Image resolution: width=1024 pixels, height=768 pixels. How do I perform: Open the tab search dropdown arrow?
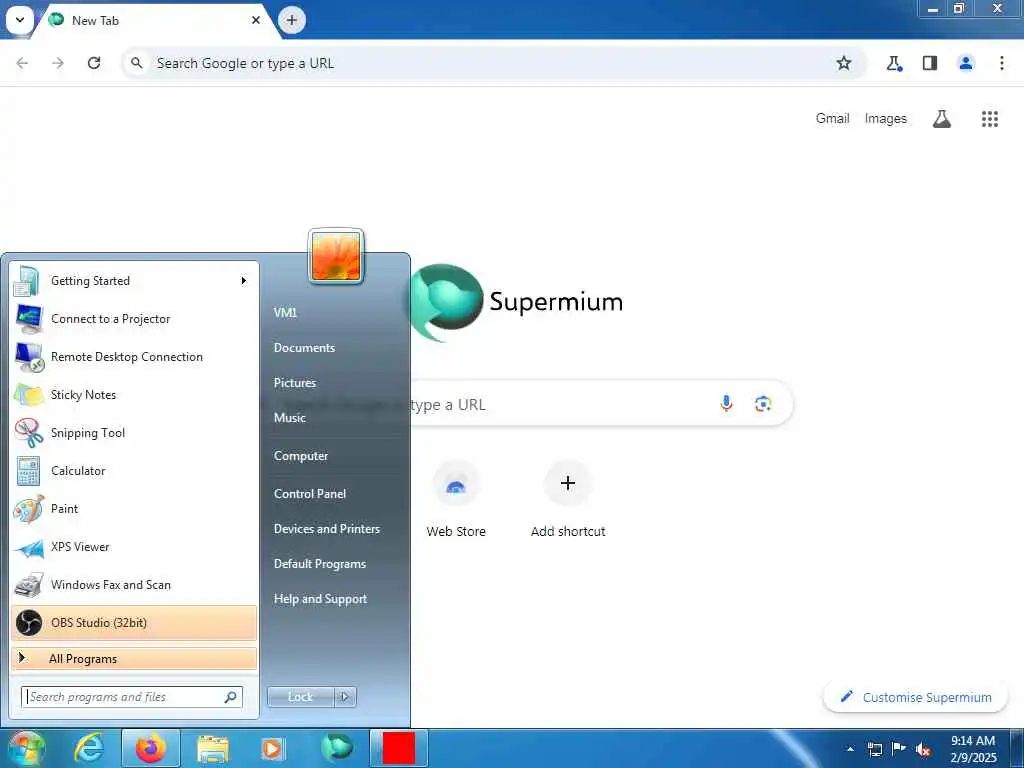(x=20, y=20)
